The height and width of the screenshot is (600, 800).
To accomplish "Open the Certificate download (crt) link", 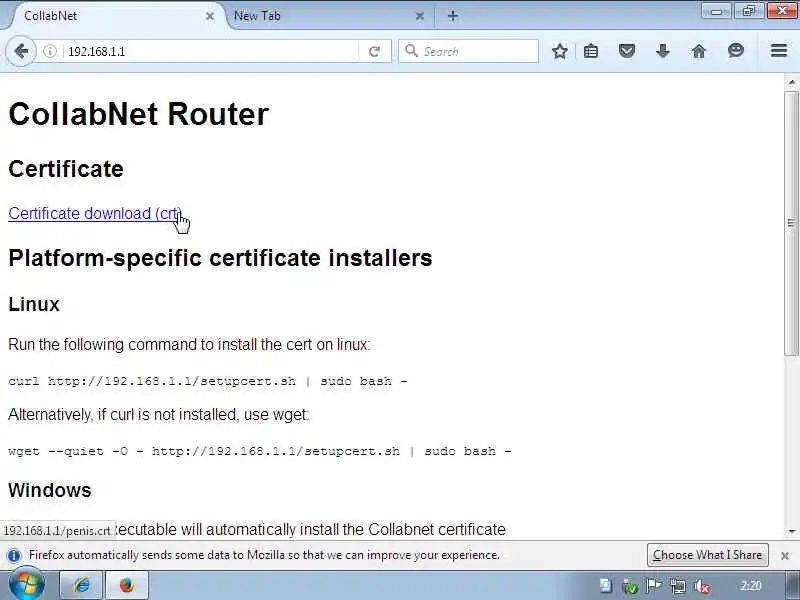I will pyautogui.click(x=95, y=213).
